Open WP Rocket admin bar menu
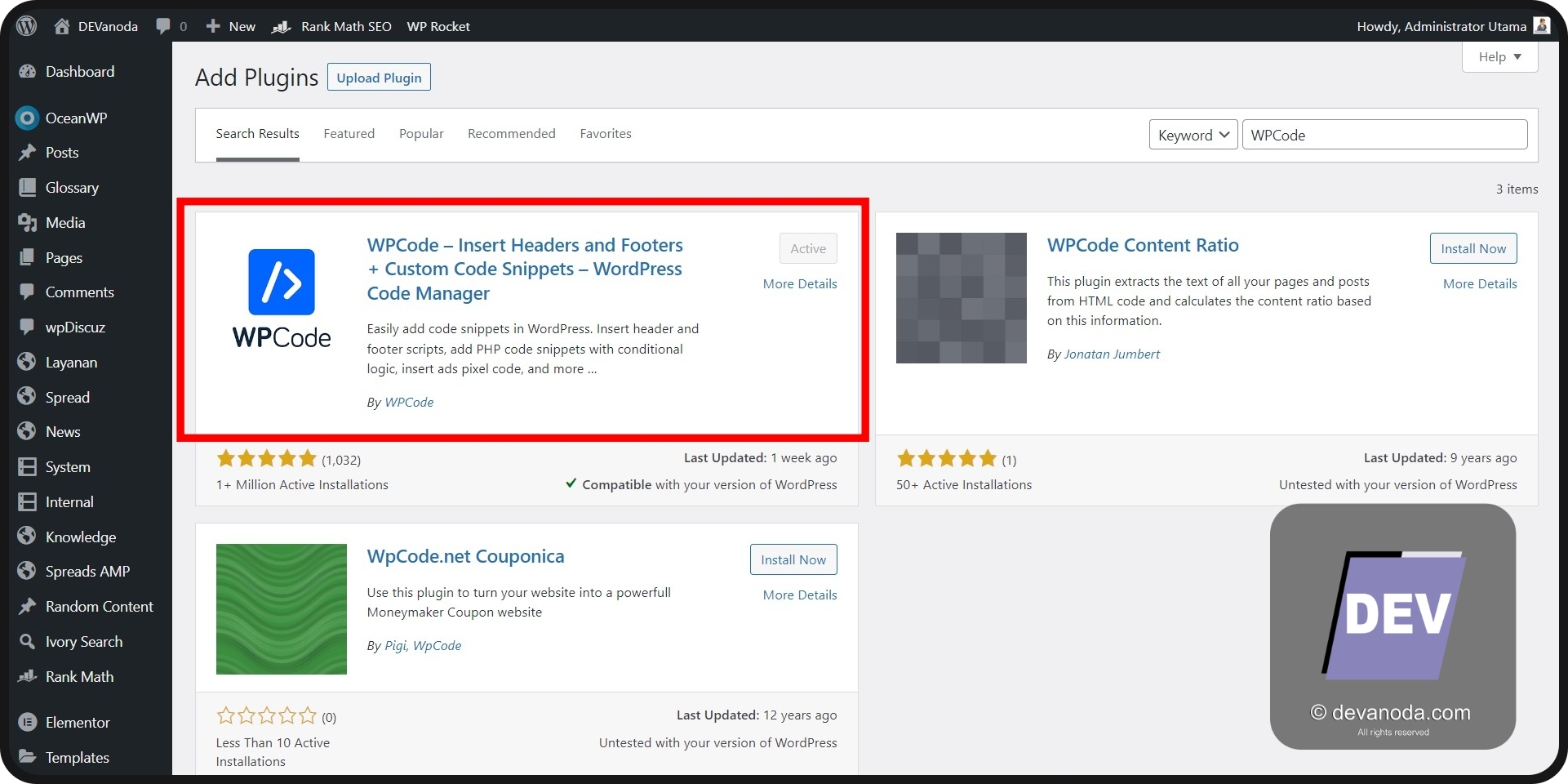Image resolution: width=1568 pixels, height=784 pixels. pos(438,26)
